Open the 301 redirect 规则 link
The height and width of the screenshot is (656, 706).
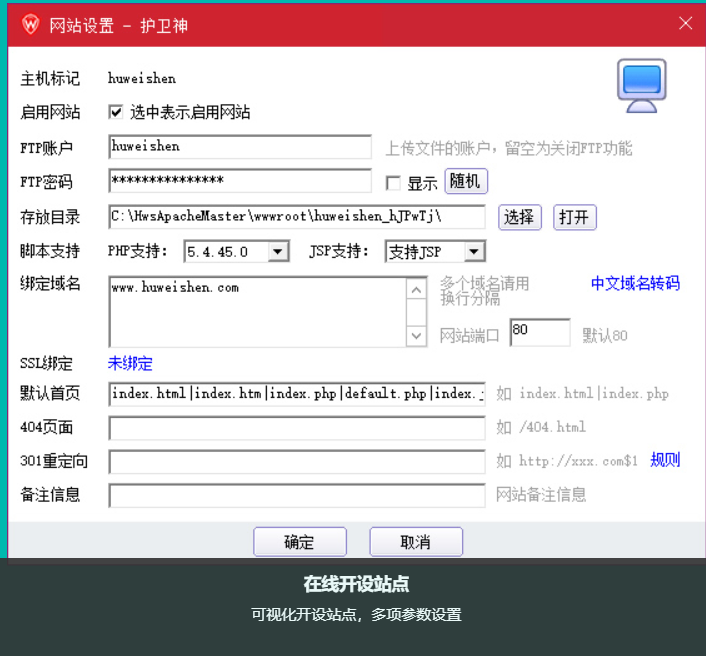665,460
